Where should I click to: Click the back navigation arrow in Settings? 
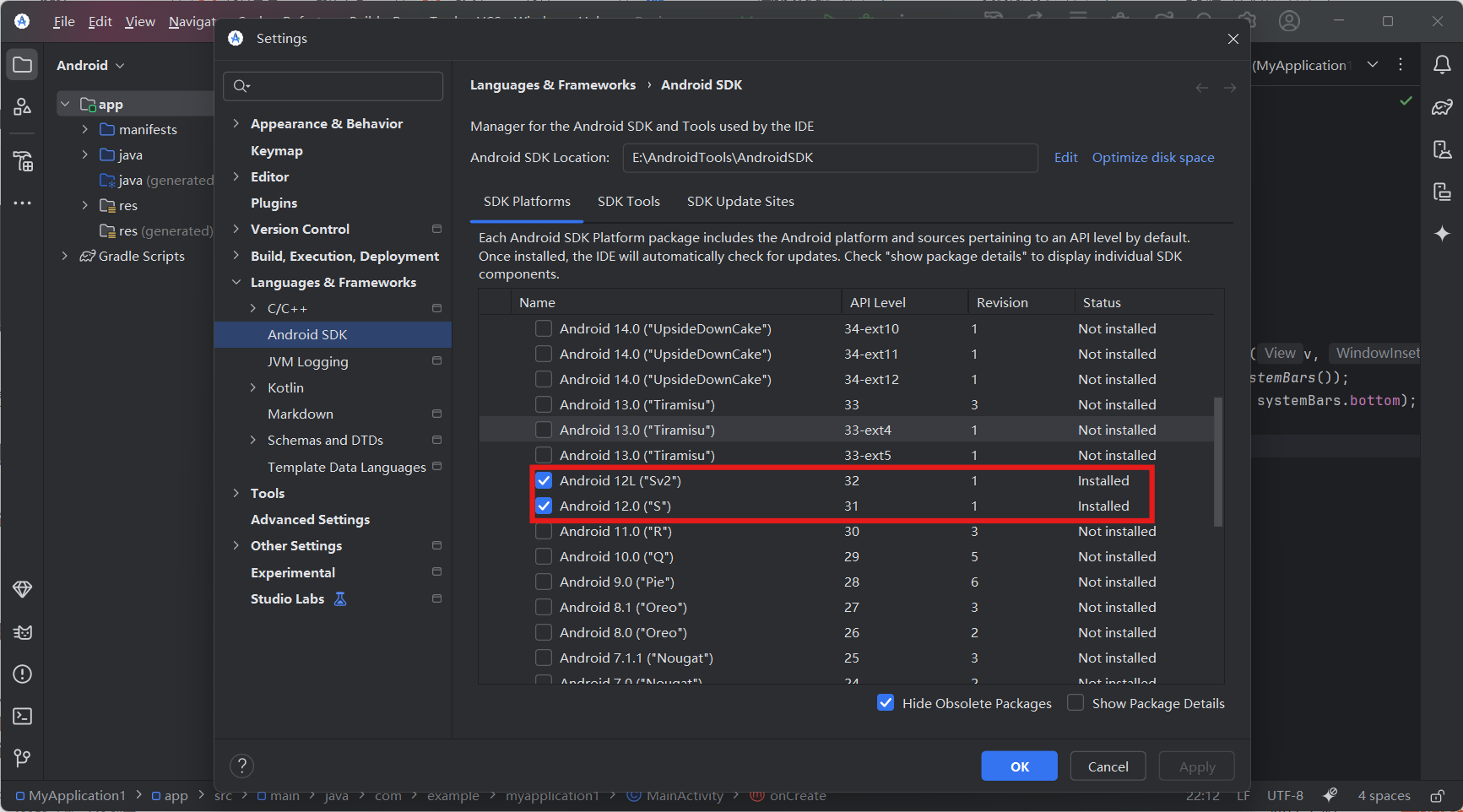pos(1202,88)
